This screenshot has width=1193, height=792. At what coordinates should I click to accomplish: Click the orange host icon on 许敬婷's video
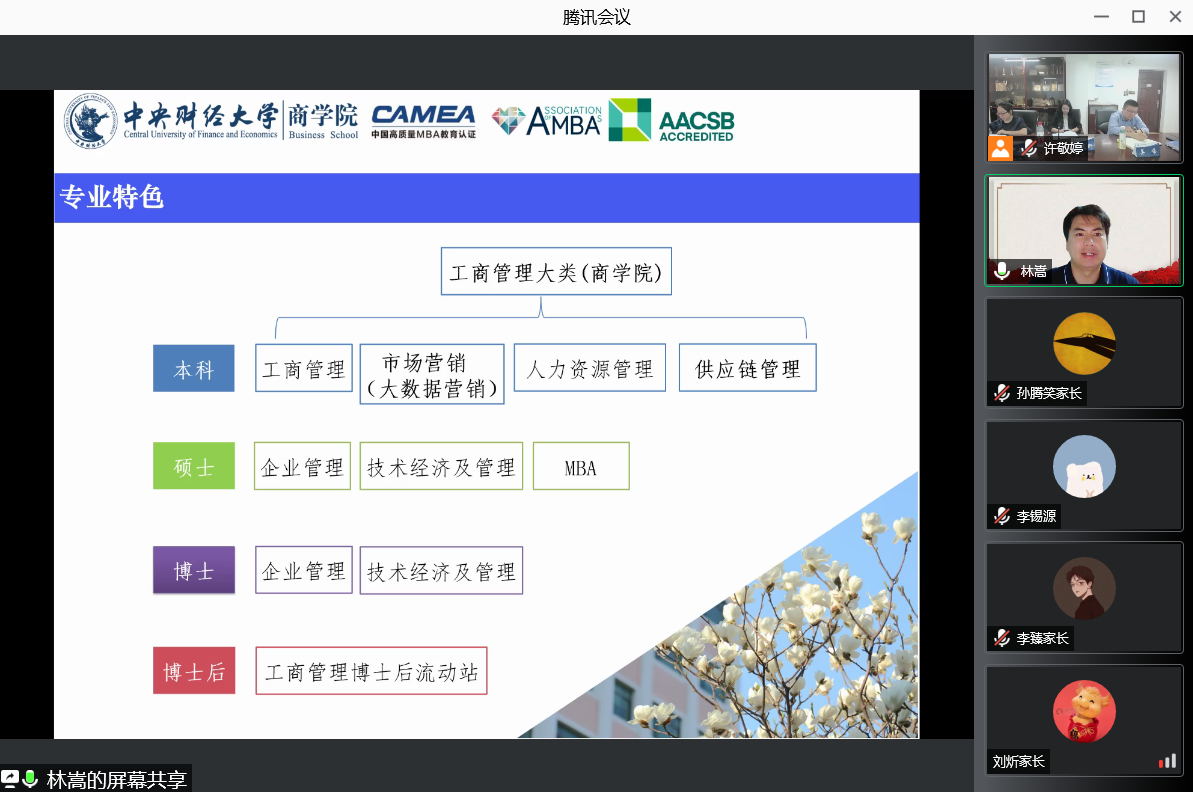[x=1000, y=148]
